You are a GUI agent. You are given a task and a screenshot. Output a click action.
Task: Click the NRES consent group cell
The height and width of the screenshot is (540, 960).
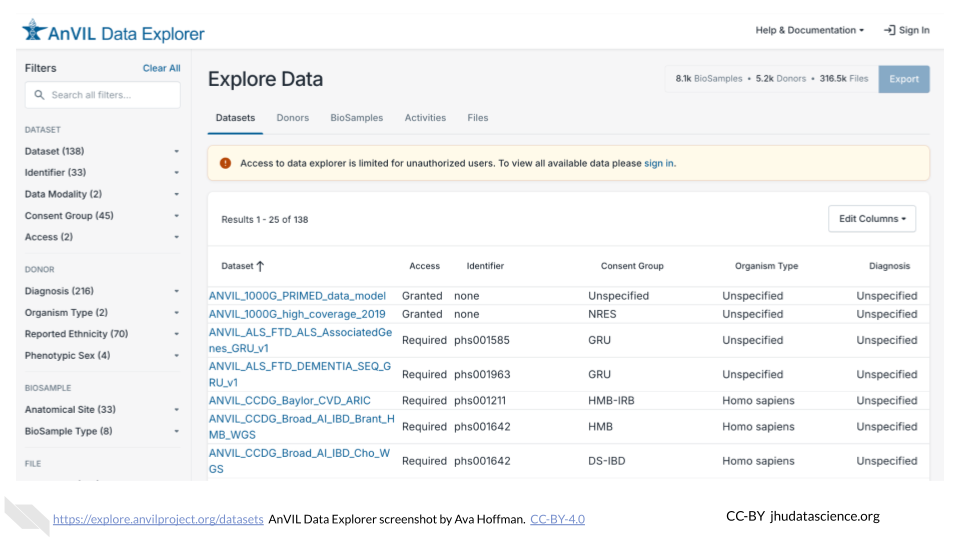(602, 314)
